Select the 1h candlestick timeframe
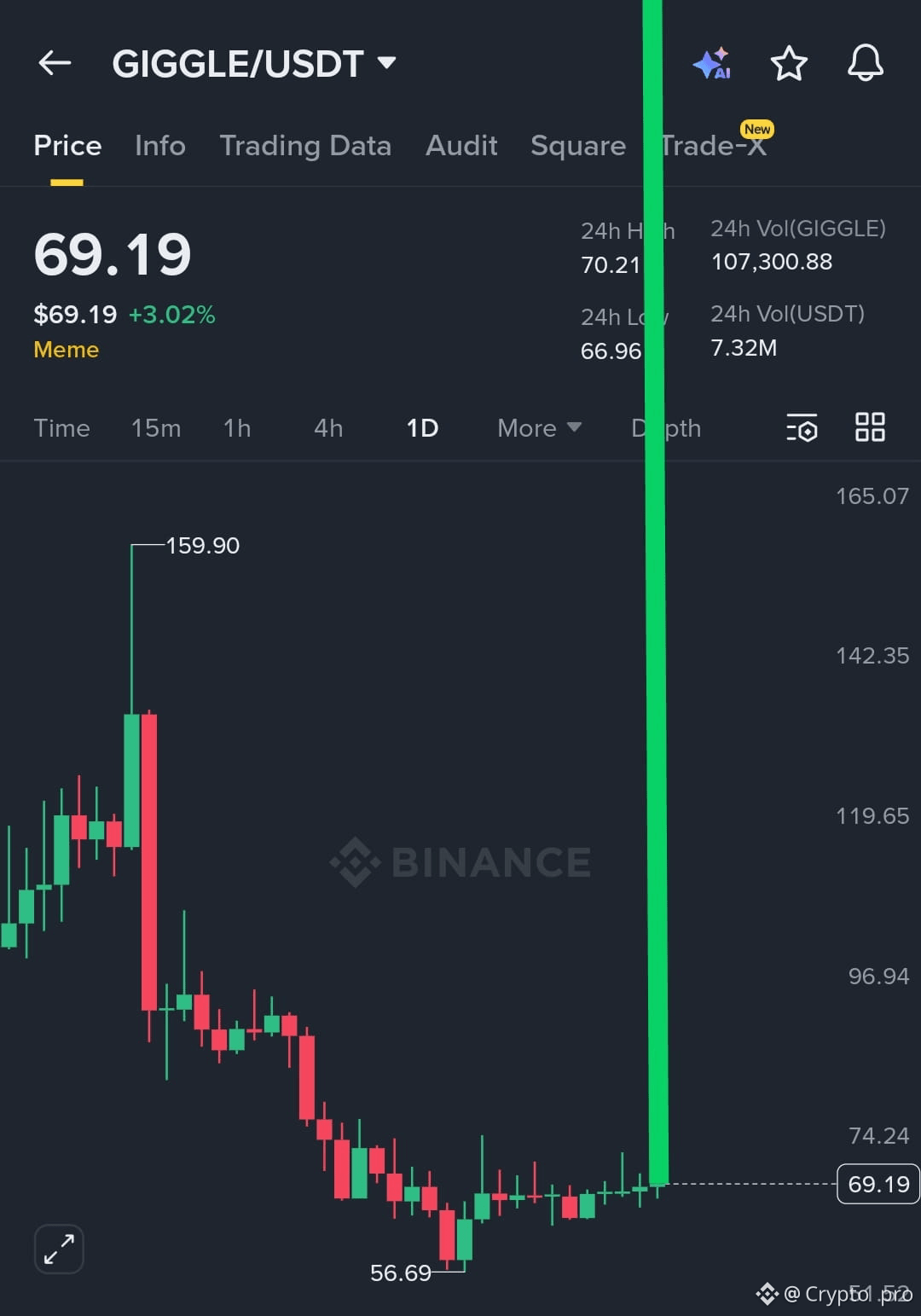Screen dimensions: 921x1316 (236, 428)
